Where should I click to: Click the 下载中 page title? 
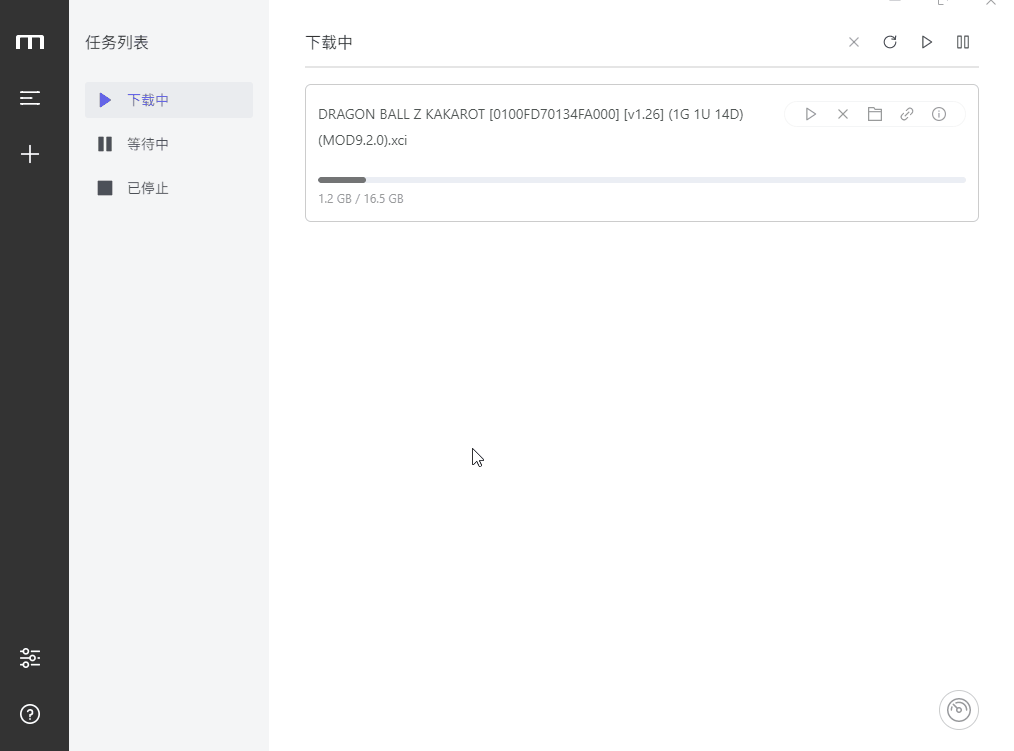329,43
